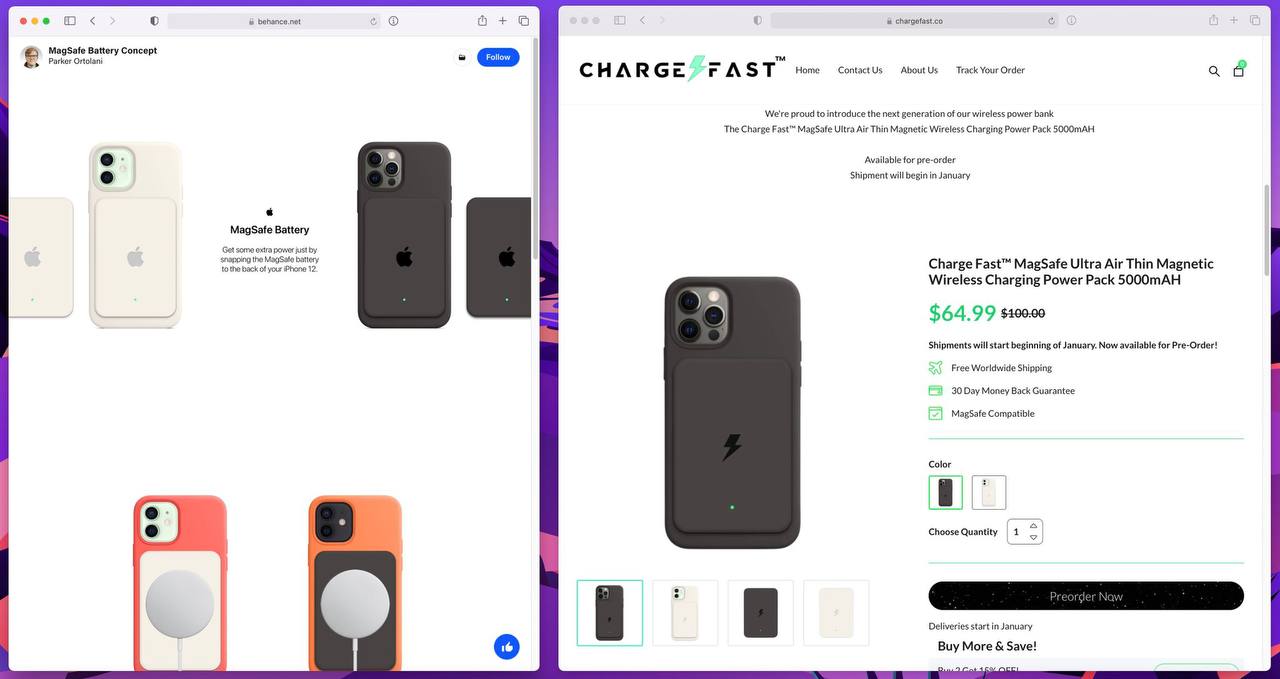Click Parker Ortolani's profile avatar
The height and width of the screenshot is (679, 1280).
click(x=31, y=56)
